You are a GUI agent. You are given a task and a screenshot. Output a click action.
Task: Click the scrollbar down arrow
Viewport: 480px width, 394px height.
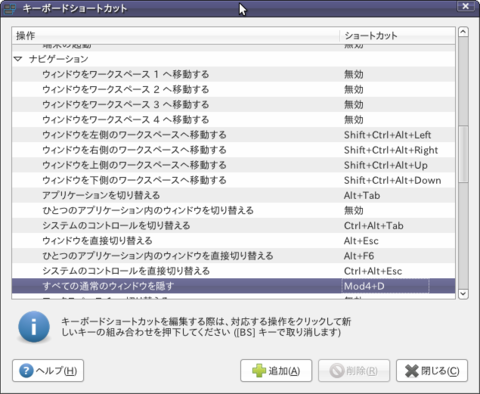pyautogui.click(x=463, y=294)
